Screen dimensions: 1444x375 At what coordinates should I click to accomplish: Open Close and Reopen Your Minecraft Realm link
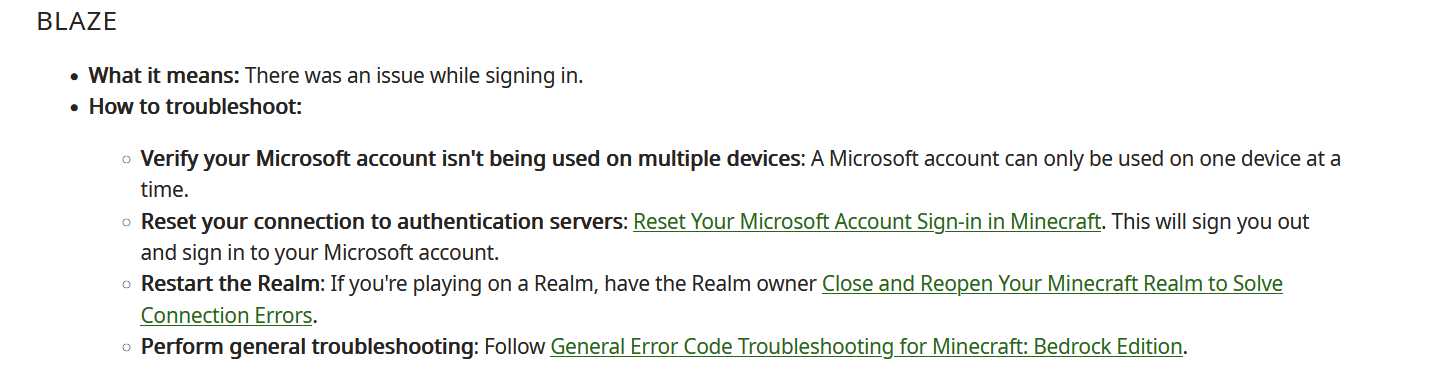[x=1052, y=284]
